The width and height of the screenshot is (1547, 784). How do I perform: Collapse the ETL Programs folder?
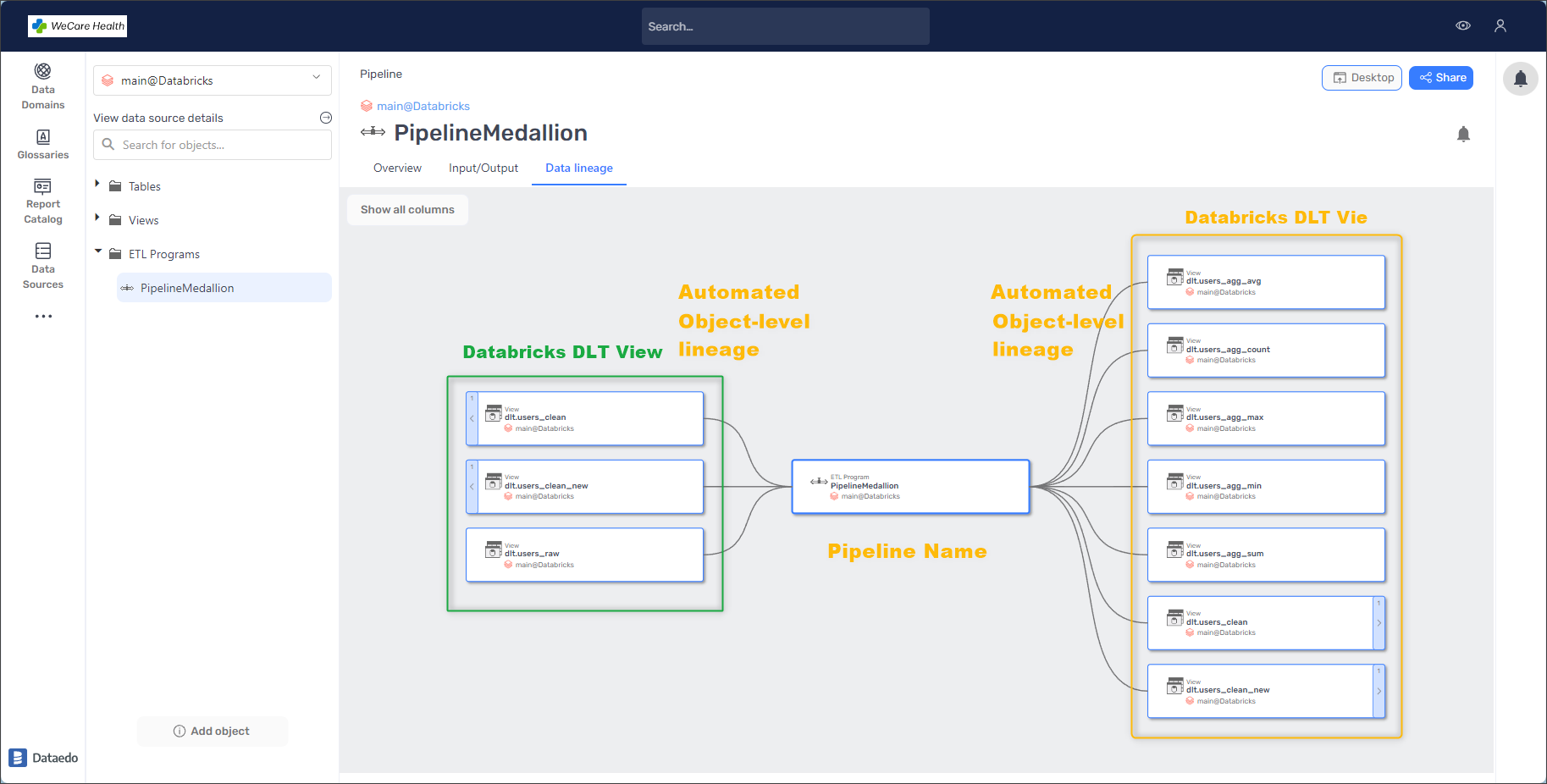tap(97, 252)
